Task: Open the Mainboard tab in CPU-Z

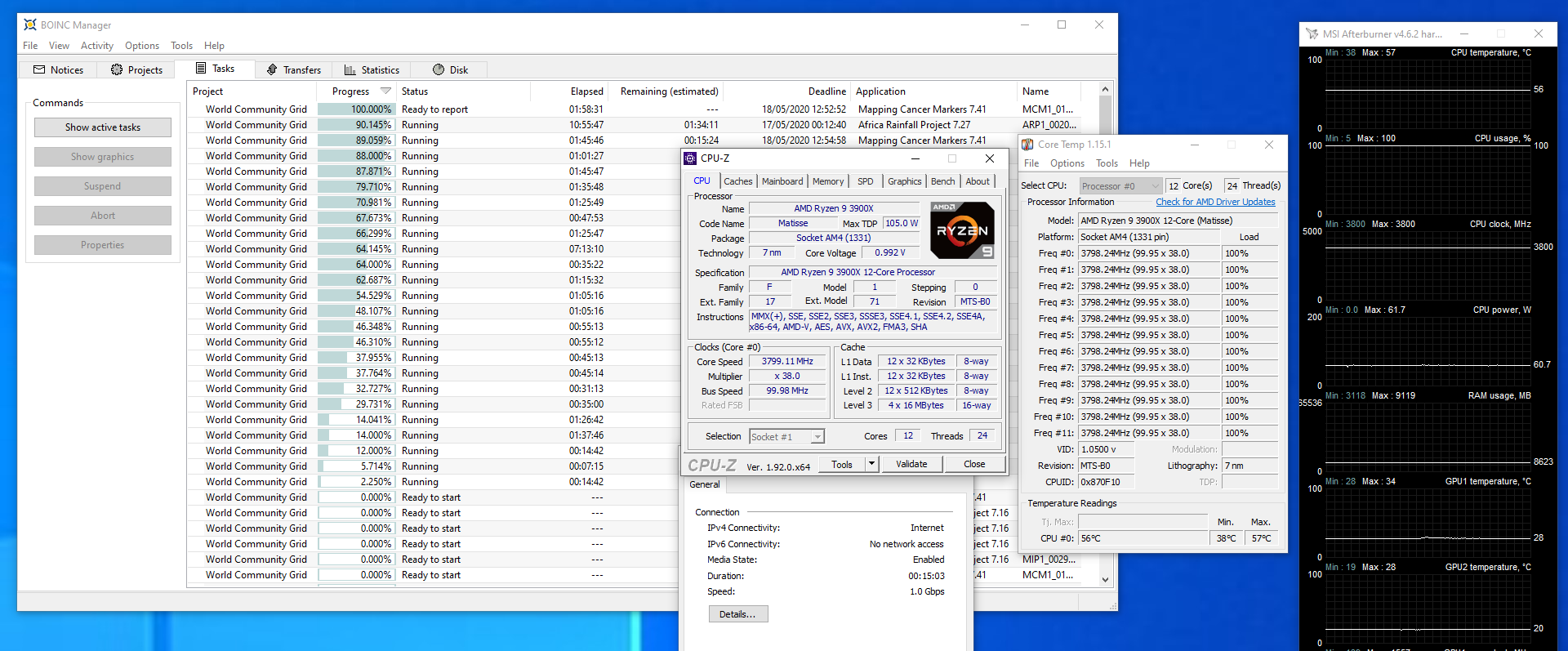Action: [782, 181]
